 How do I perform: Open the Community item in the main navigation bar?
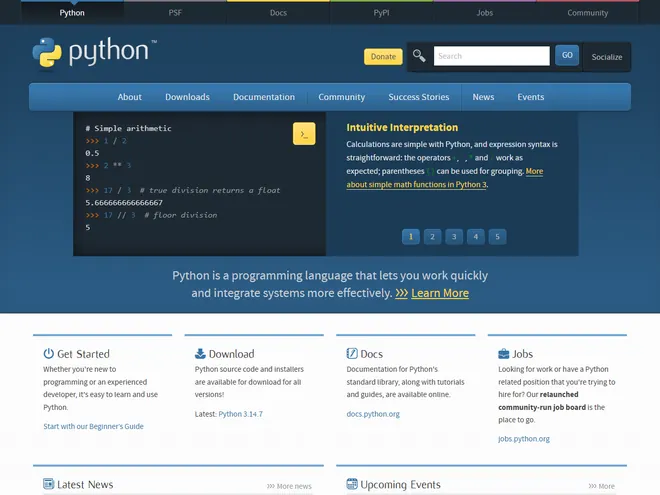pyautogui.click(x=341, y=97)
